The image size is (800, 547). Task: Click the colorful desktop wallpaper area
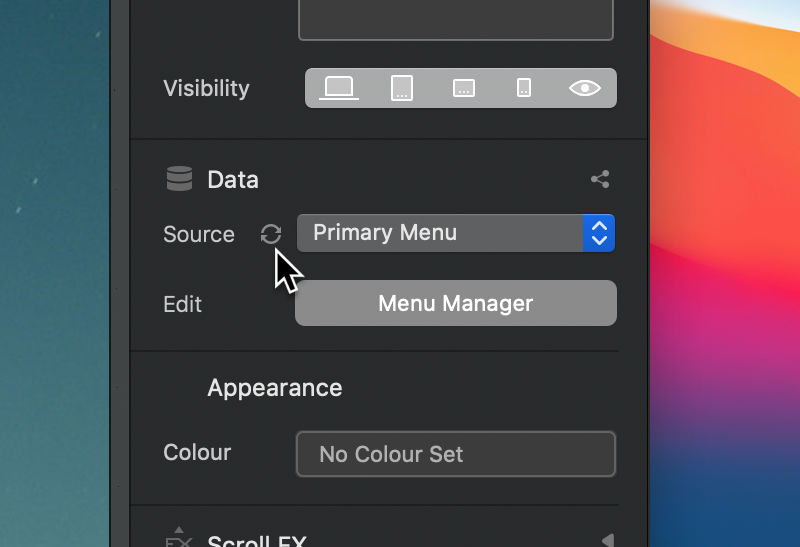pyautogui.click(x=724, y=274)
